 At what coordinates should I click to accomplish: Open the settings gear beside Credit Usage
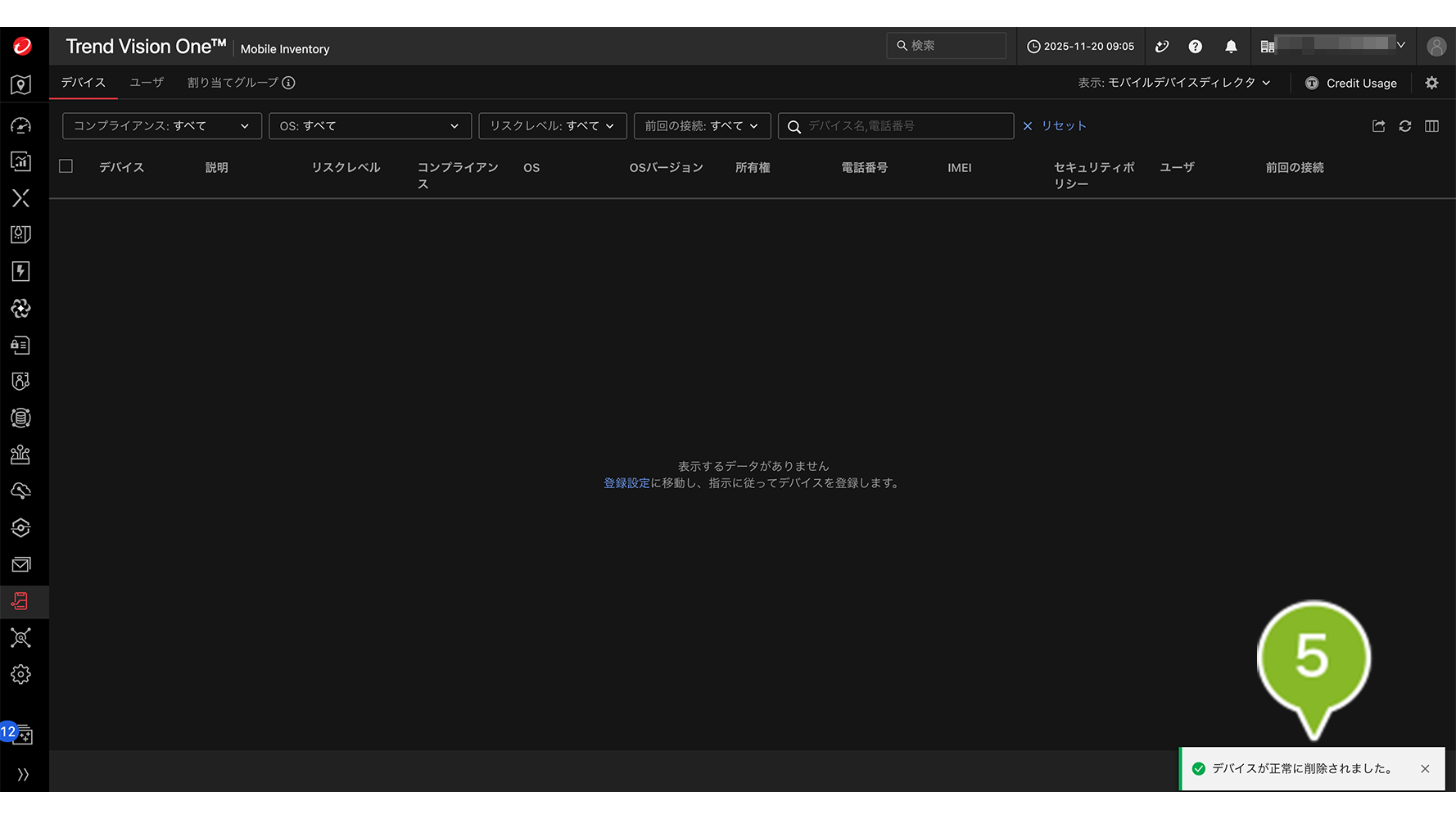[1431, 83]
